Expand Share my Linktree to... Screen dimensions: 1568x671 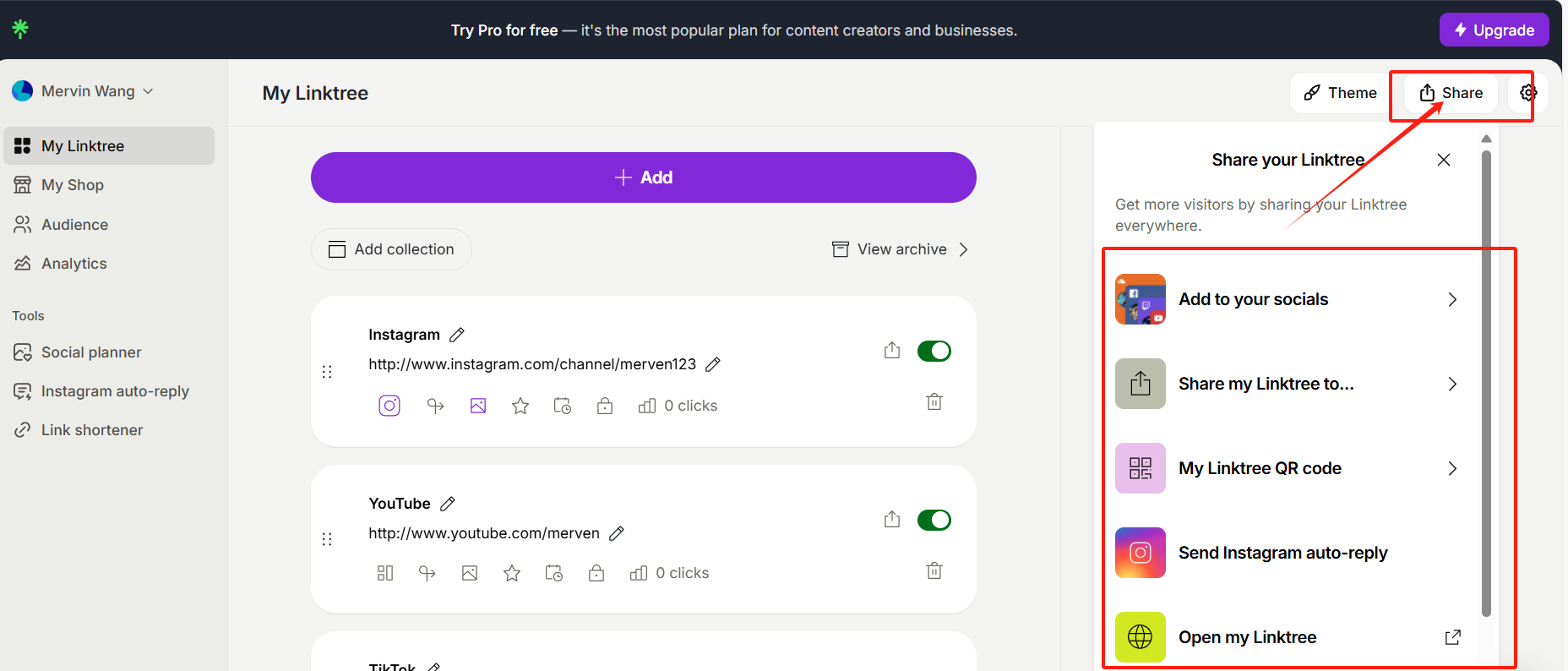1287,384
